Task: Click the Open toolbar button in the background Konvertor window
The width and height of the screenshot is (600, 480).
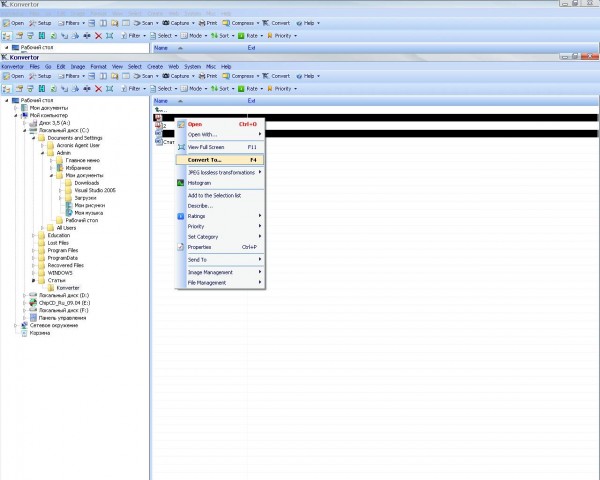Action: coord(13,23)
